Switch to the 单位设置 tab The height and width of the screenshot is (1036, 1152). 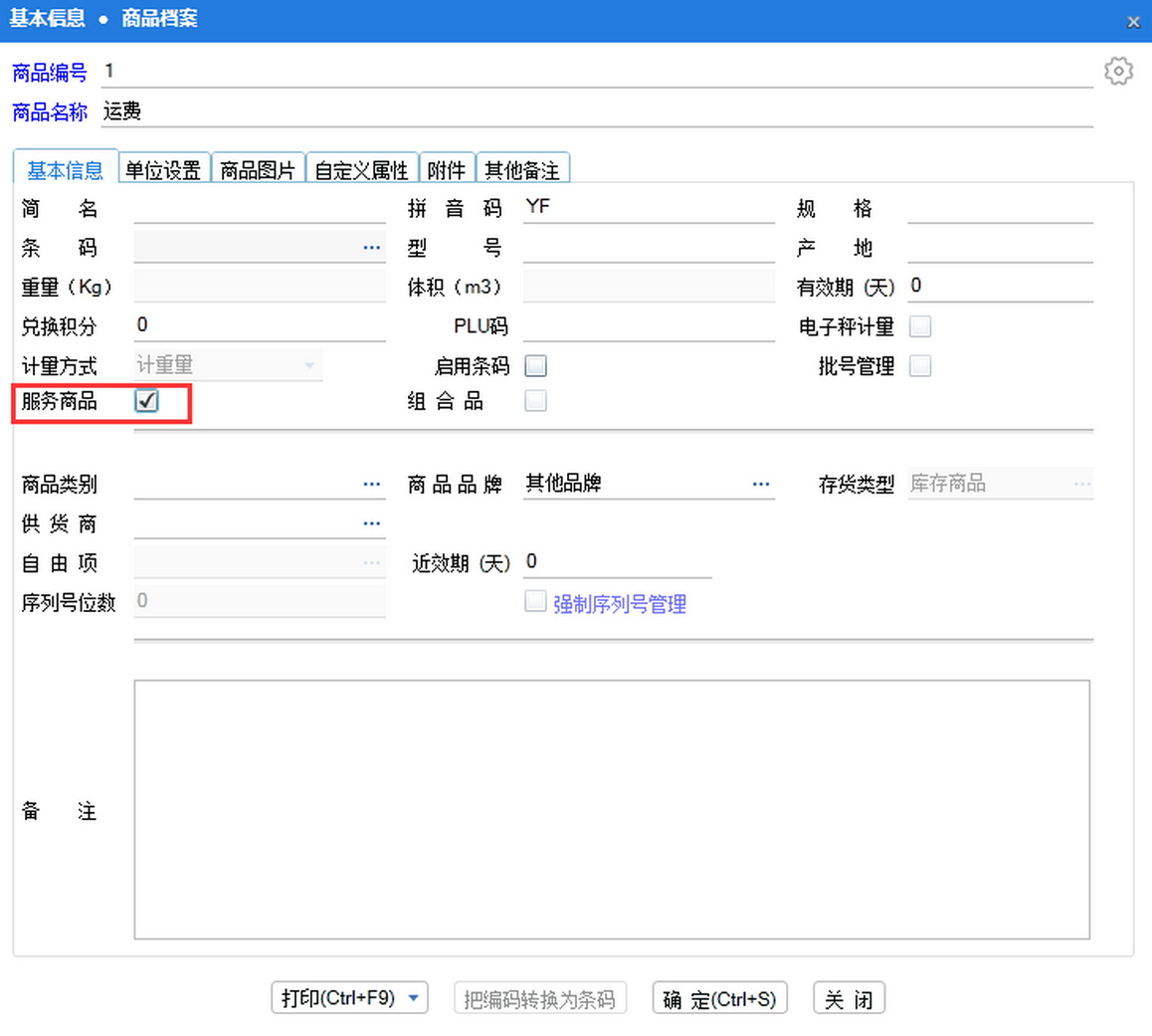tap(163, 170)
